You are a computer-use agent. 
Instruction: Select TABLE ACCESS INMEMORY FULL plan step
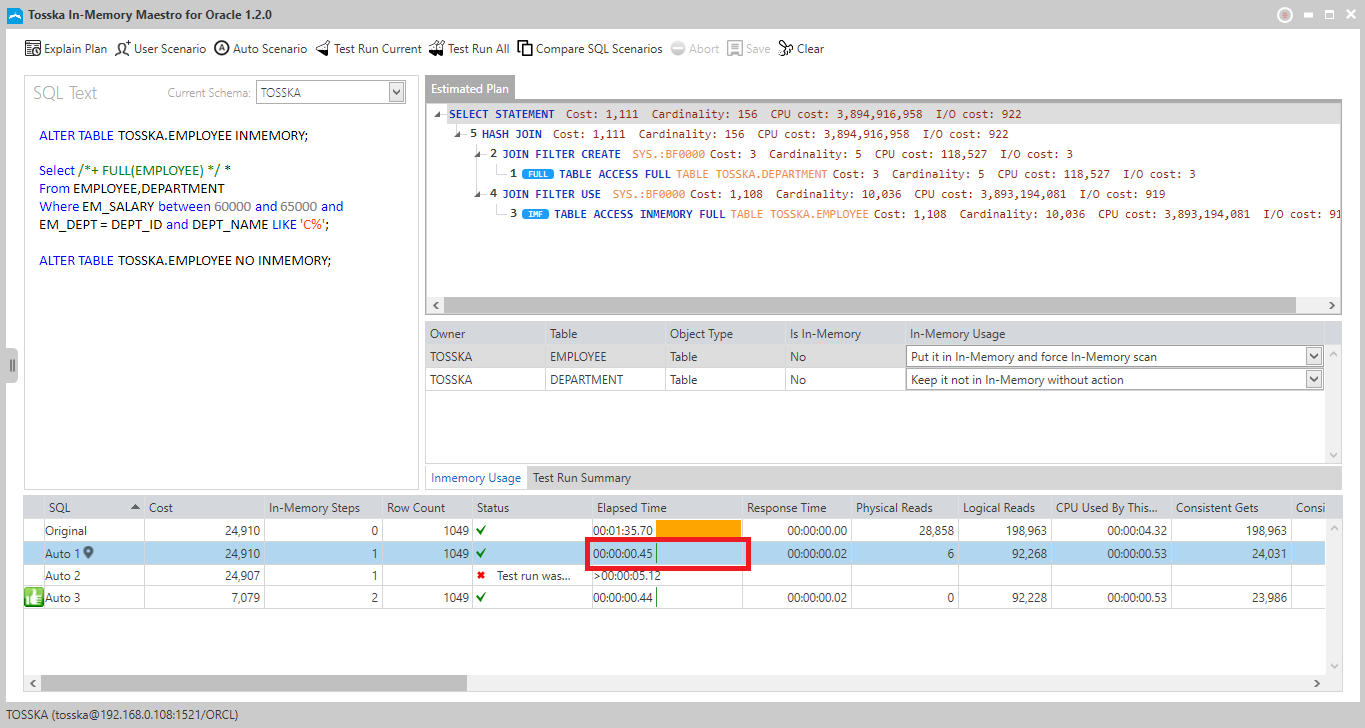[925, 214]
